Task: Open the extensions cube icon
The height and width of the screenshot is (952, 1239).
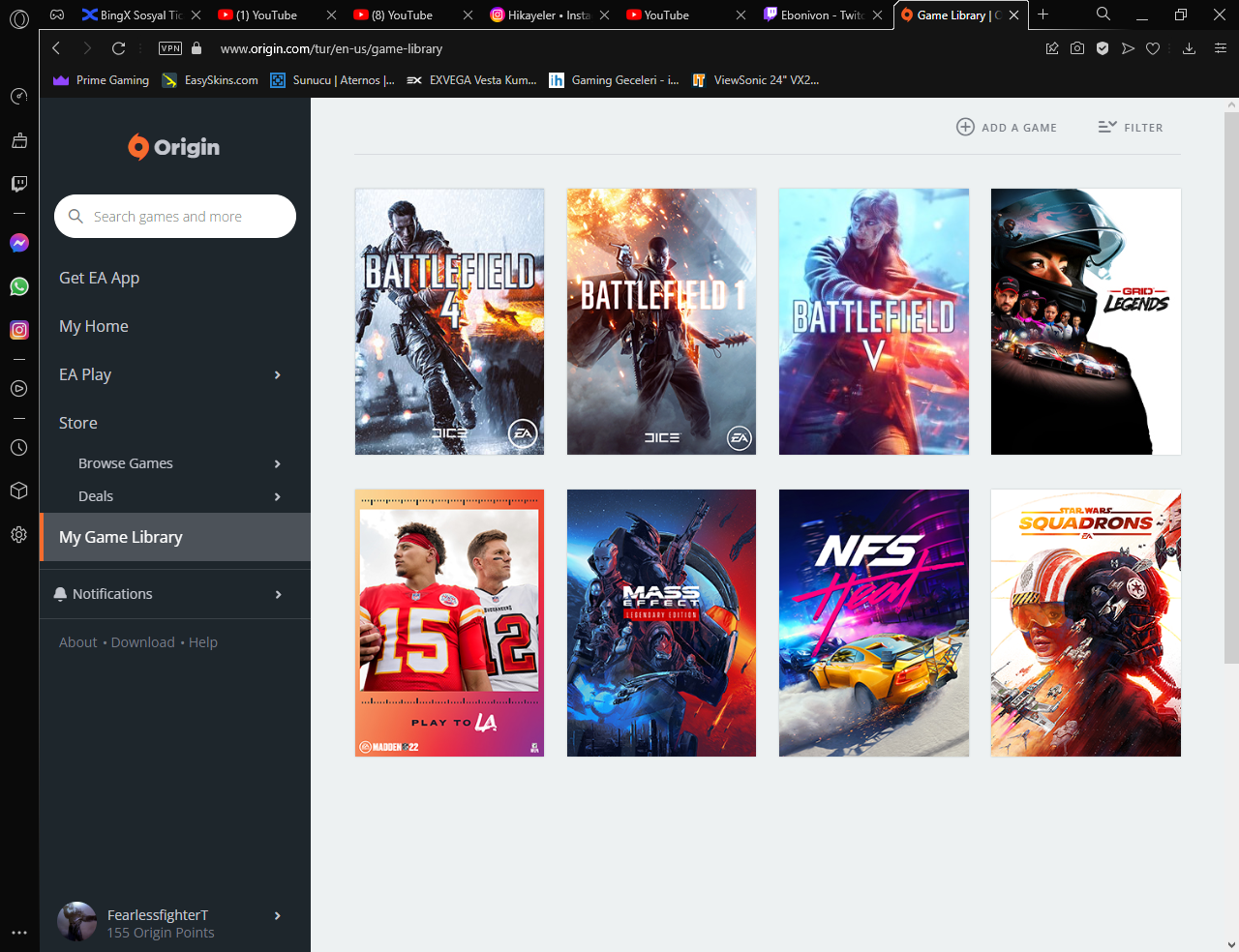Action: (18, 491)
